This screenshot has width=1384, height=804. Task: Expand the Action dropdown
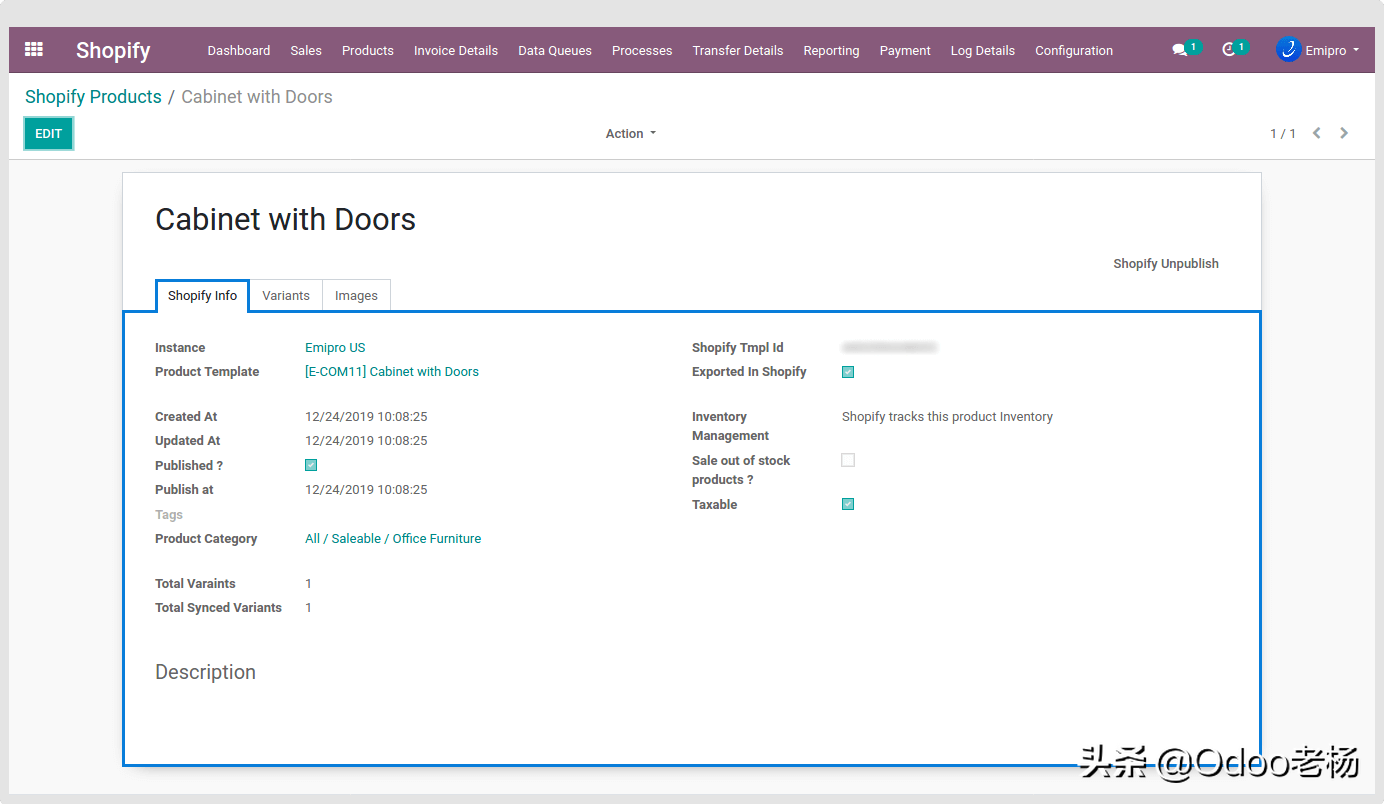point(630,133)
